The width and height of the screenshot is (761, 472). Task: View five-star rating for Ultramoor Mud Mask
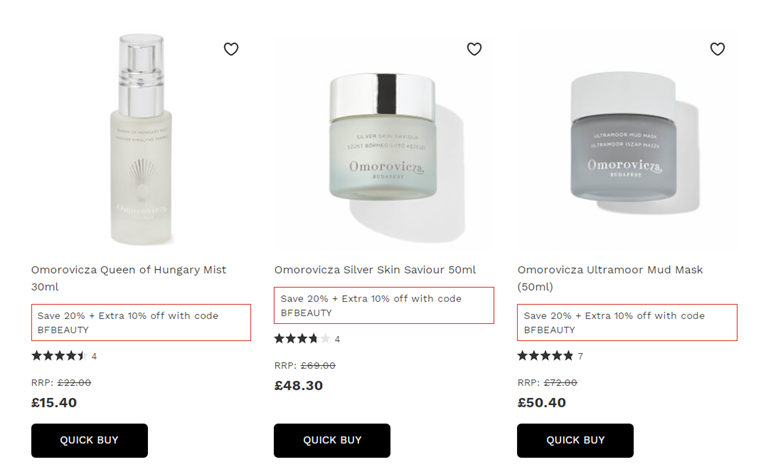(x=550, y=356)
